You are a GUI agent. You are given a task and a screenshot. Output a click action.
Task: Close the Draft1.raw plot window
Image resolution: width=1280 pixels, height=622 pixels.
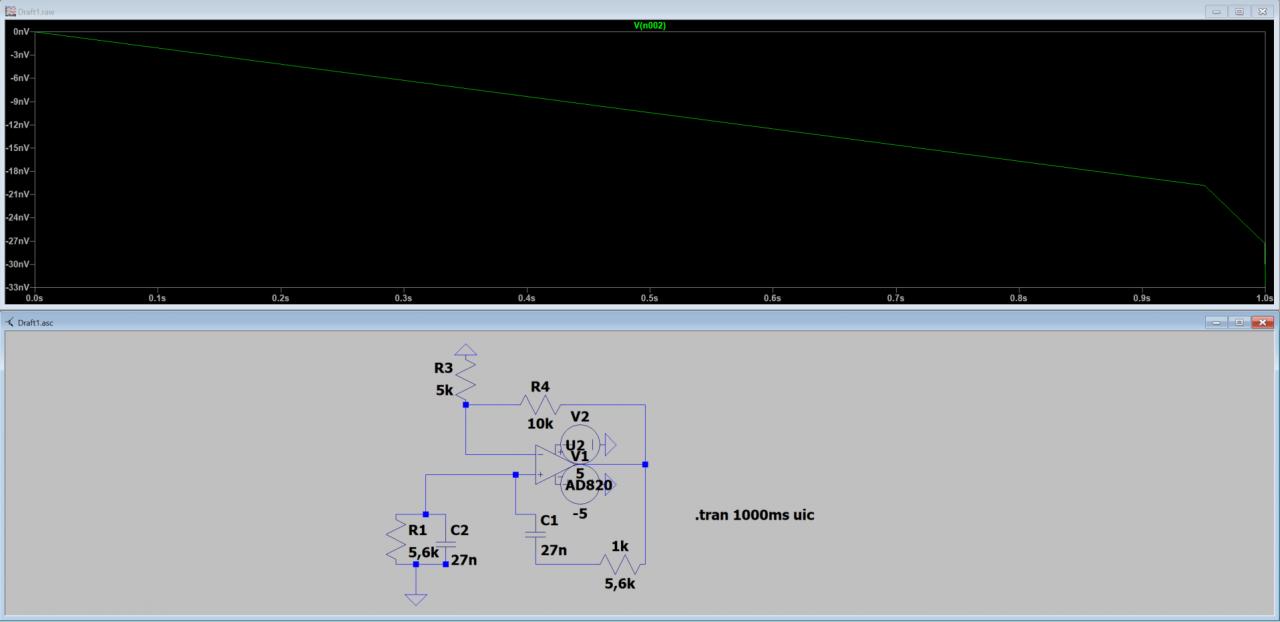pyautogui.click(x=1261, y=9)
